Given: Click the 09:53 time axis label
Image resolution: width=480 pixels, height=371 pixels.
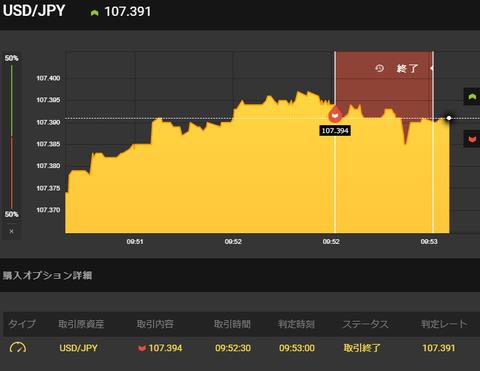Looking at the screenshot, I should [x=429, y=242].
